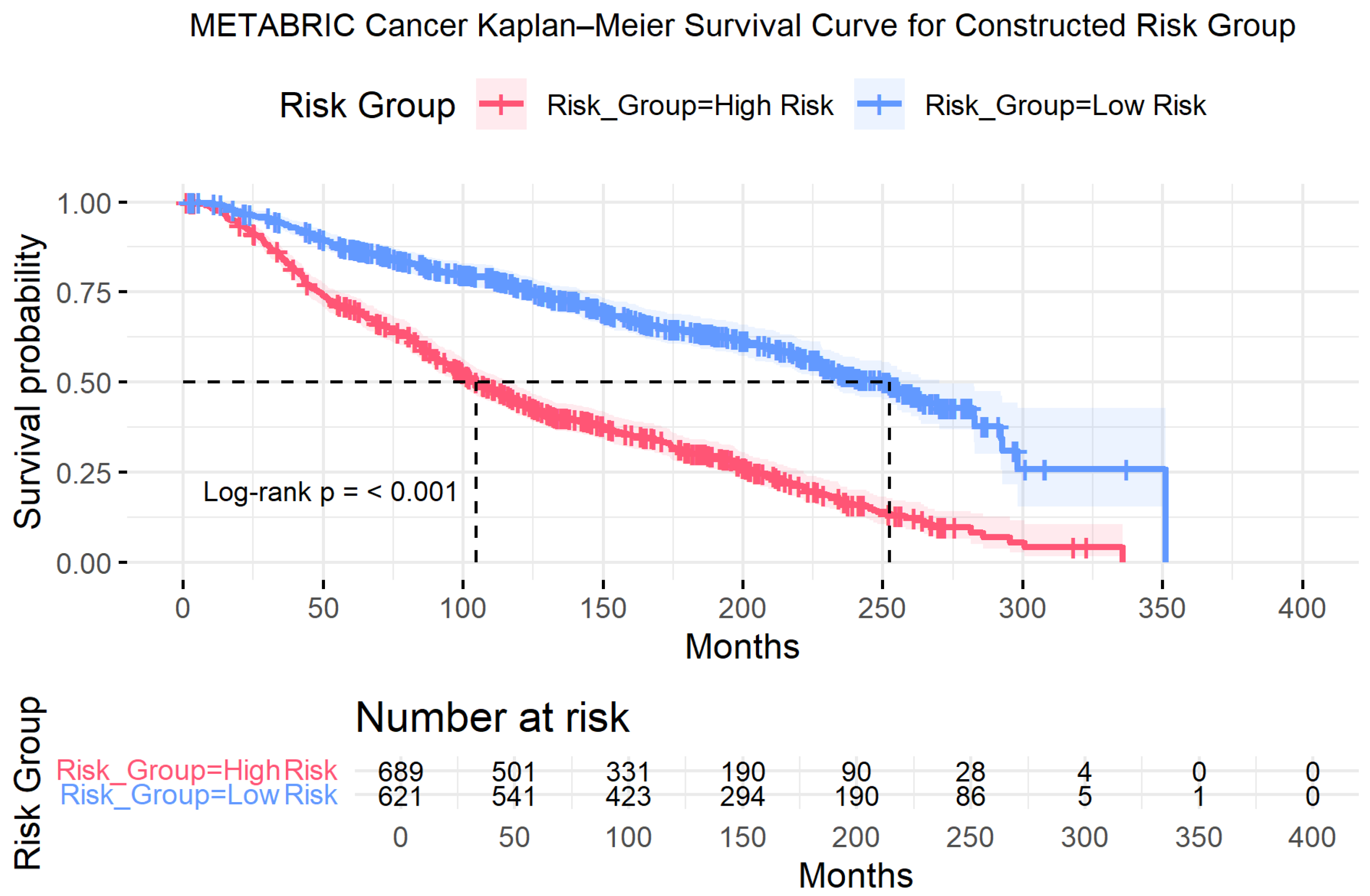The width and height of the screenshot is (1370, 896).
Task: Click the 621 value in risk table
Action: pos(400,796)
